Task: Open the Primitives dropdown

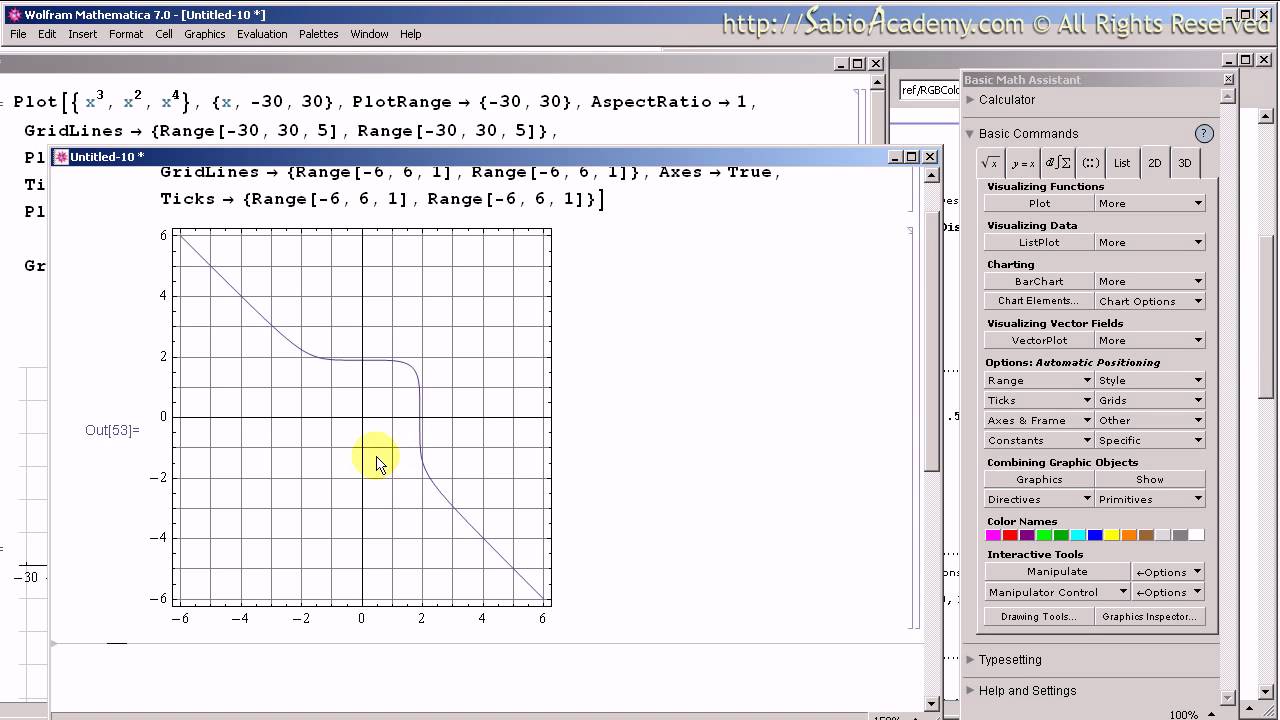Action: pos(1150,499)
